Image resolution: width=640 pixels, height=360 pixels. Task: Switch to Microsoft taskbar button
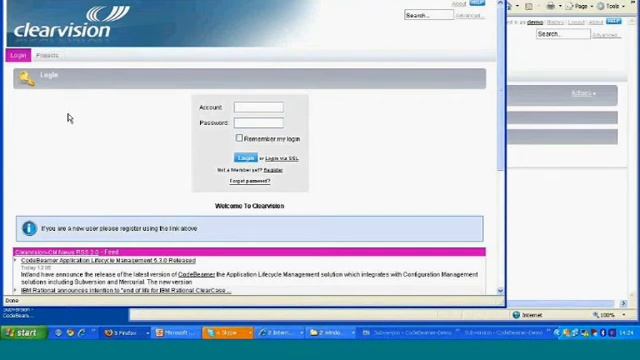[177, 333]
